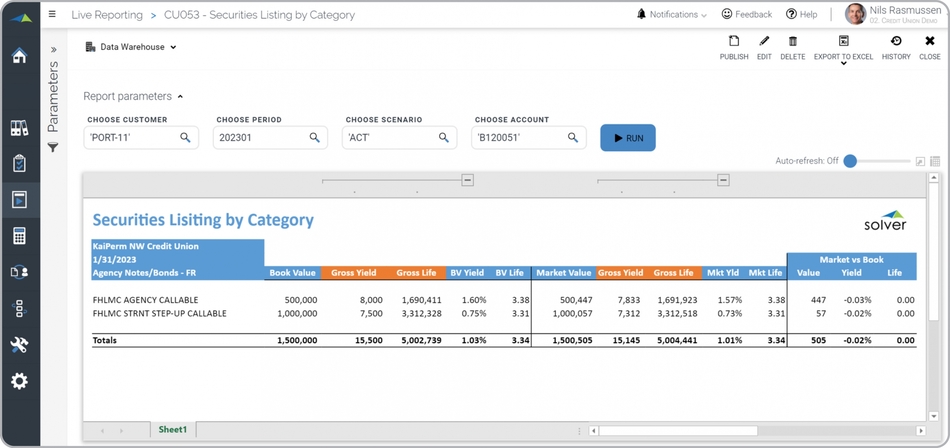Image resolution: width=950 pixels, height=448 pixels.
Task: Toggle the Auto-refresh switch
Action: point(851,161)
